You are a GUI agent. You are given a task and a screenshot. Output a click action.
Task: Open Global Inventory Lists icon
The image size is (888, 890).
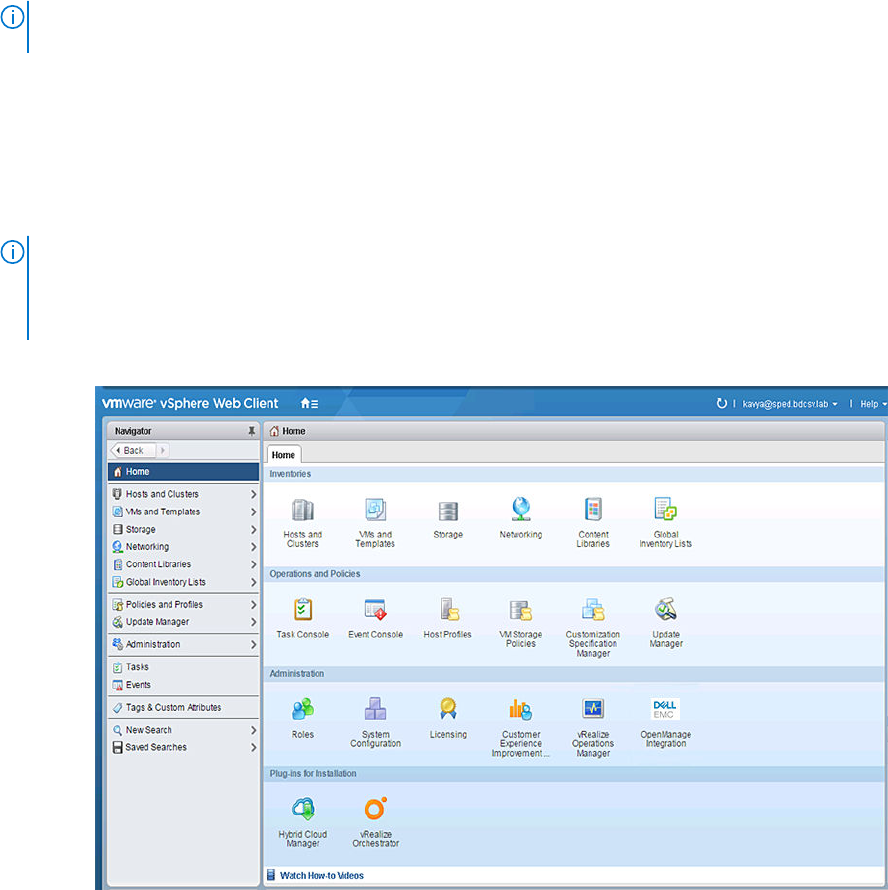click(x=665, y=509)
